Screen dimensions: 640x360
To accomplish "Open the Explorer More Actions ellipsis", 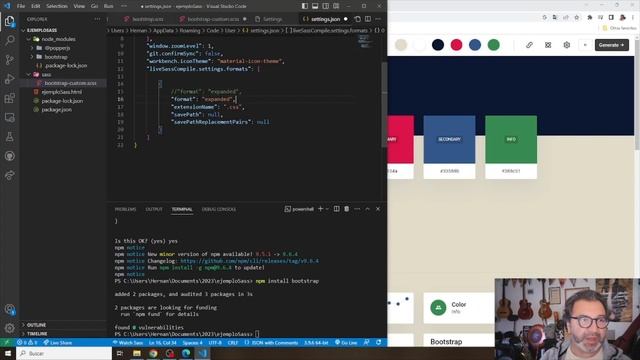I will 97,19.
